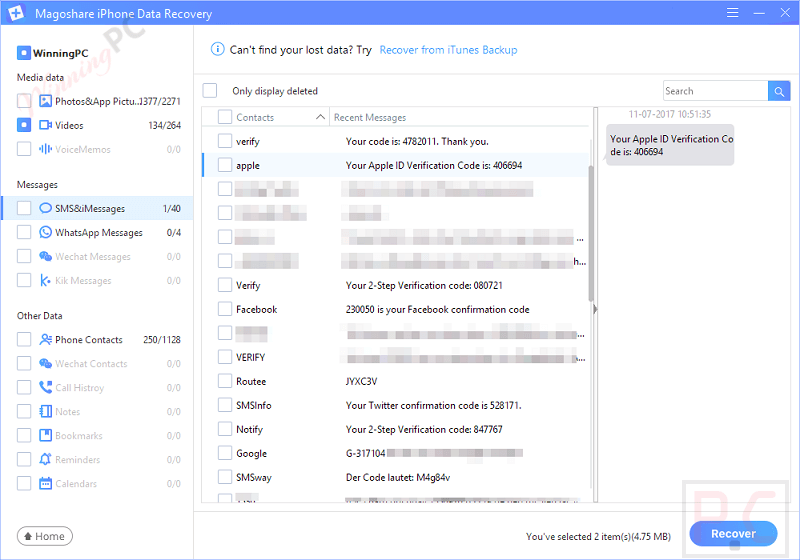Check the Phone Contacts checkbox

(24, 339)
